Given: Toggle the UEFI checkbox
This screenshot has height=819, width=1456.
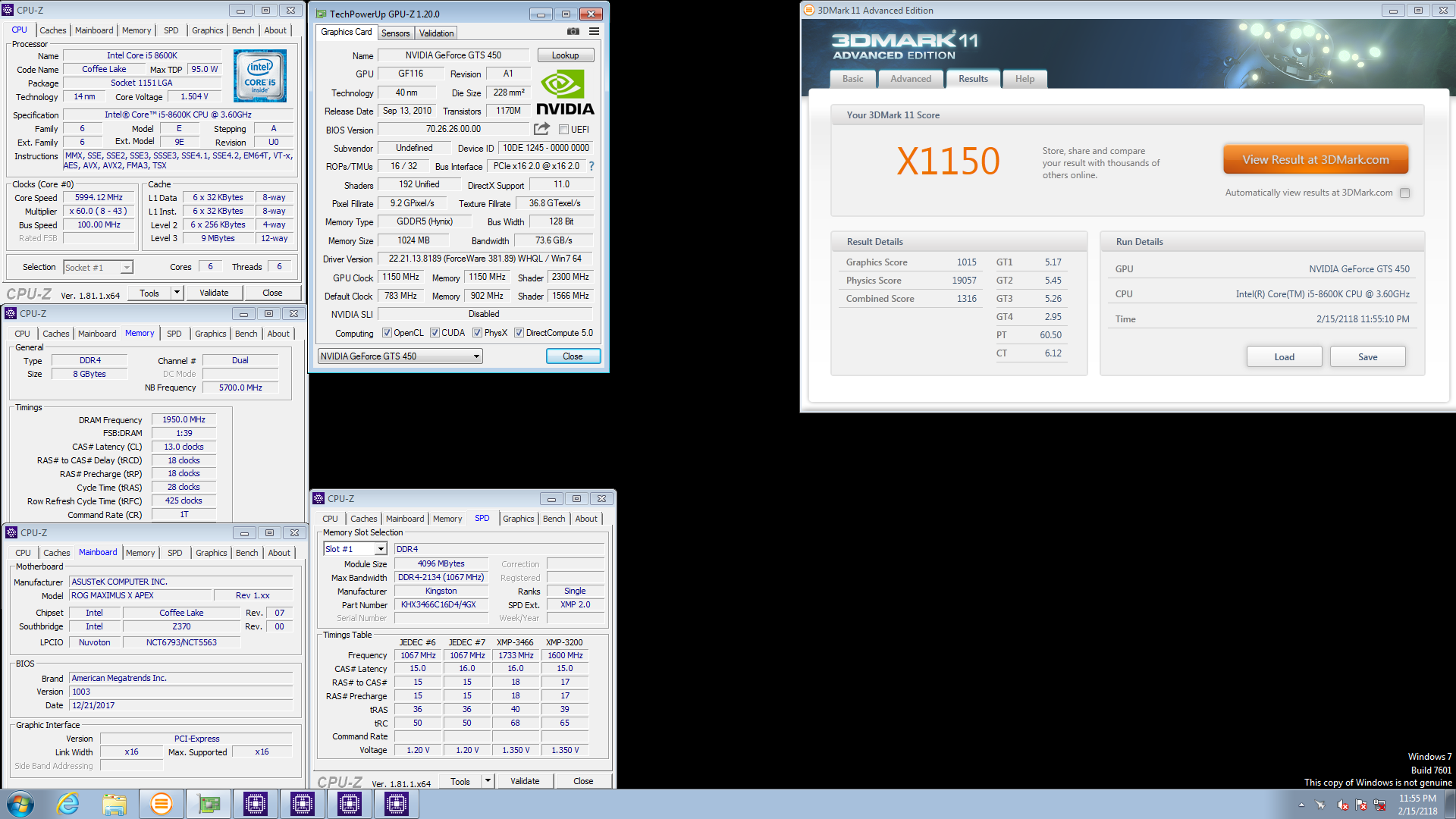Looking at the screenshot, I should [x=563, y=130].
